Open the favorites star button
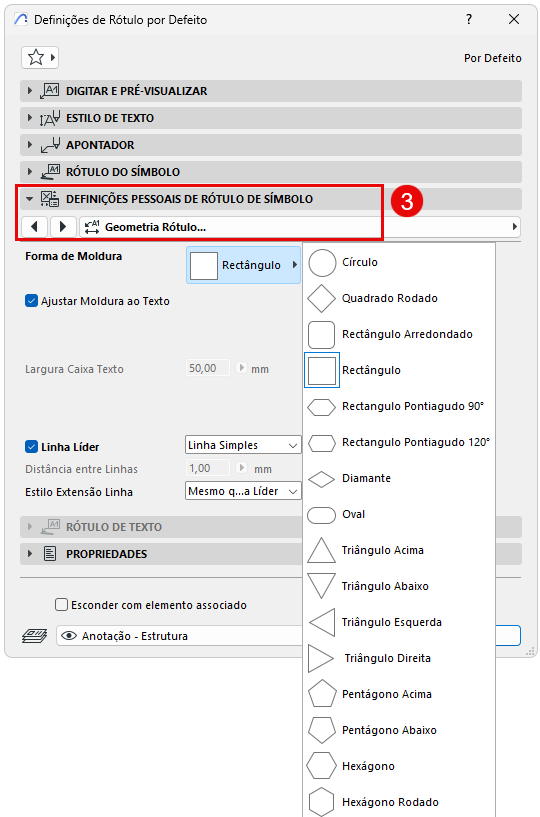540x817 pixels. (40, 57)
